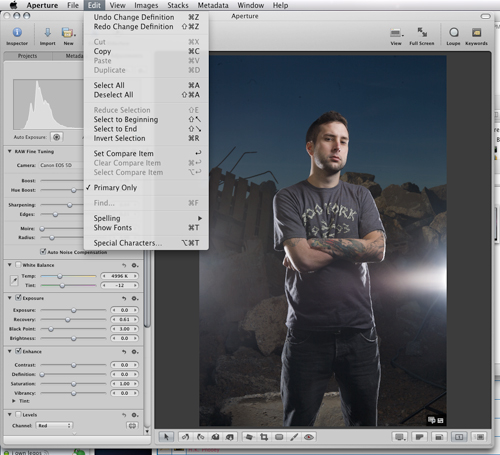Open the Metadata menu in menu bar
The image size is (500, 455).
click(213, 5)
